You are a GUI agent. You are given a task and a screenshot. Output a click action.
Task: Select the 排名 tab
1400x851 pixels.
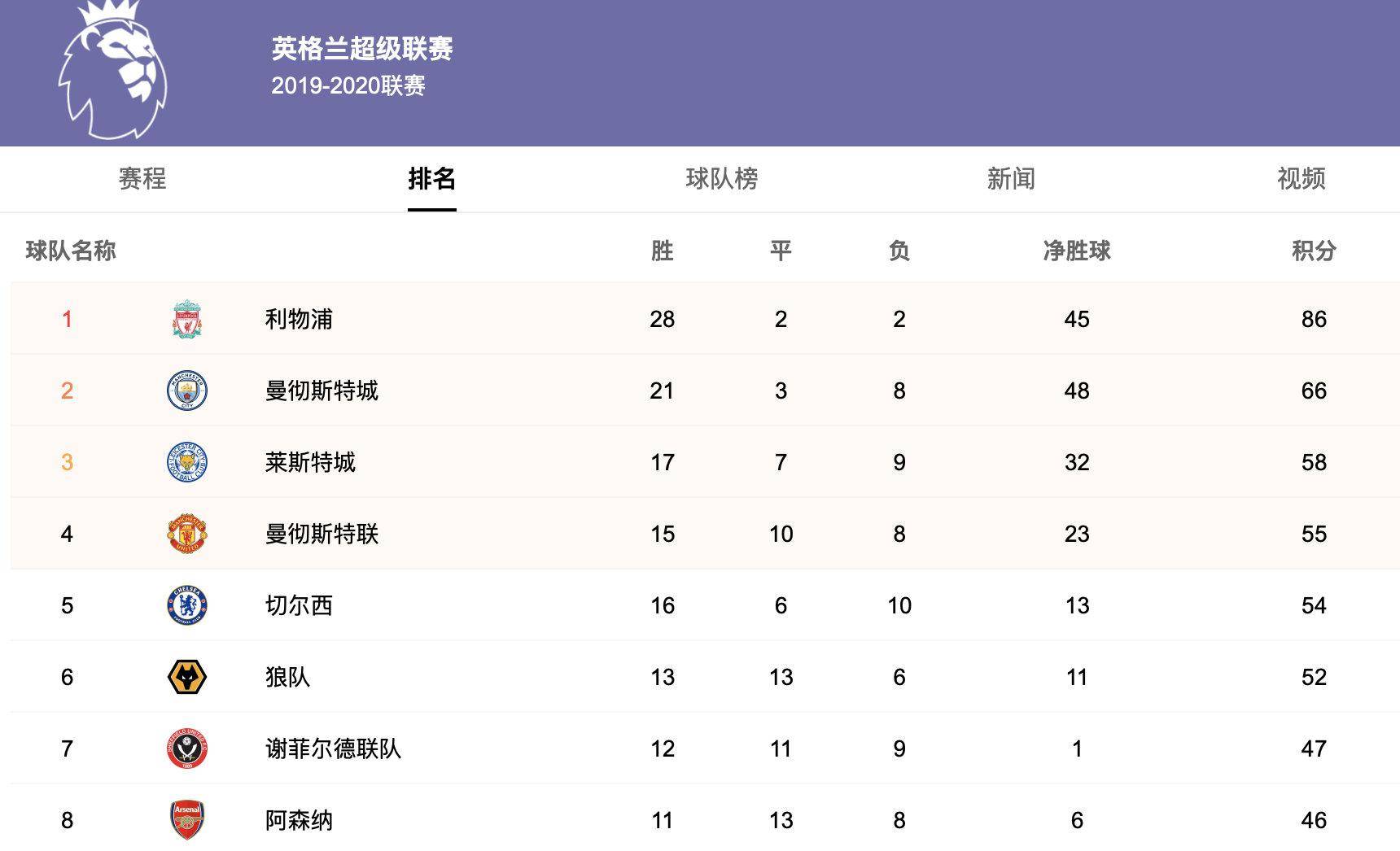pyautogui.click(x=430, y=180)
